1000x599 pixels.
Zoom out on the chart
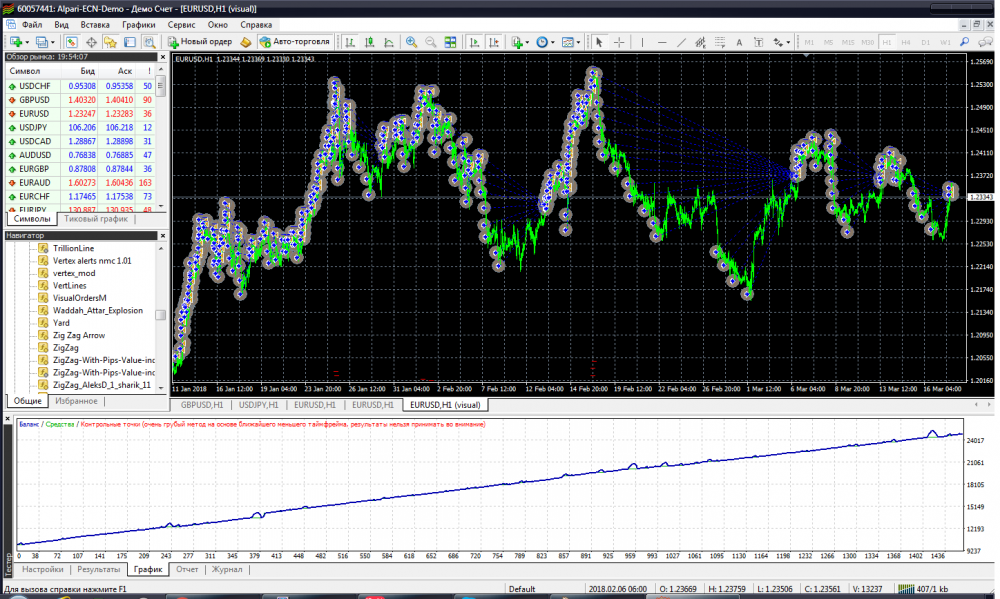point(430,42)
